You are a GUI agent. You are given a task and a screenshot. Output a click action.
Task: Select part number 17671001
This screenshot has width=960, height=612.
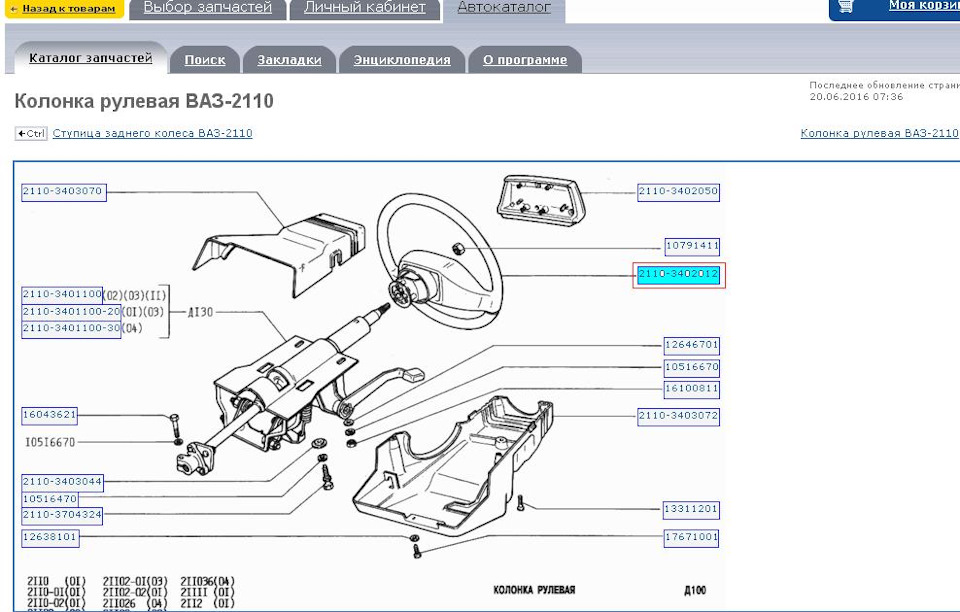pyautogui.click(x=692, y=538)
